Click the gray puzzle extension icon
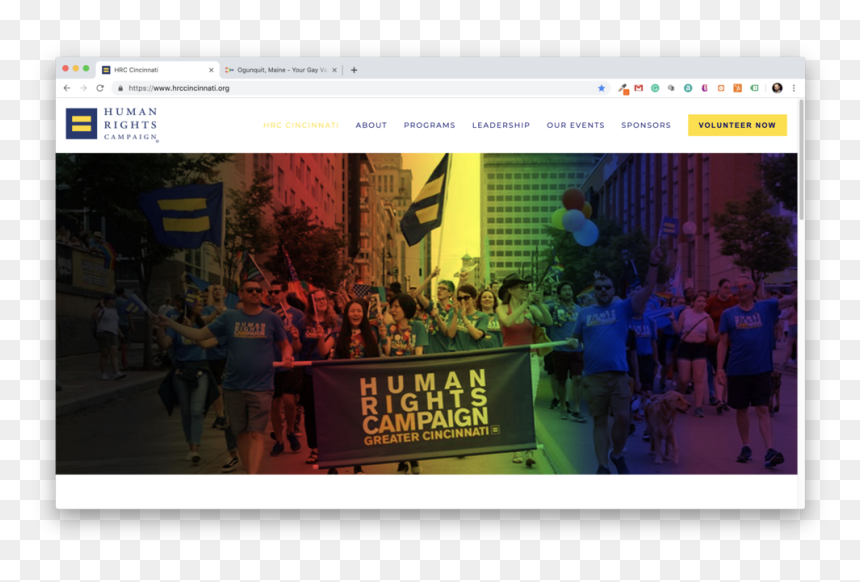The width and height of the screenshot is (860, 582). point(671,88)
